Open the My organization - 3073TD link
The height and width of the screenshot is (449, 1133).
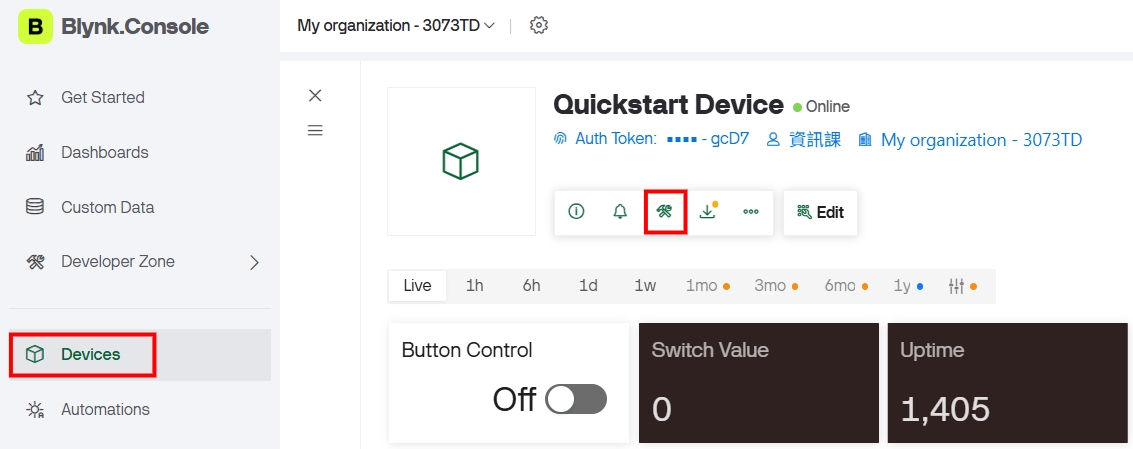pos(980,140)
